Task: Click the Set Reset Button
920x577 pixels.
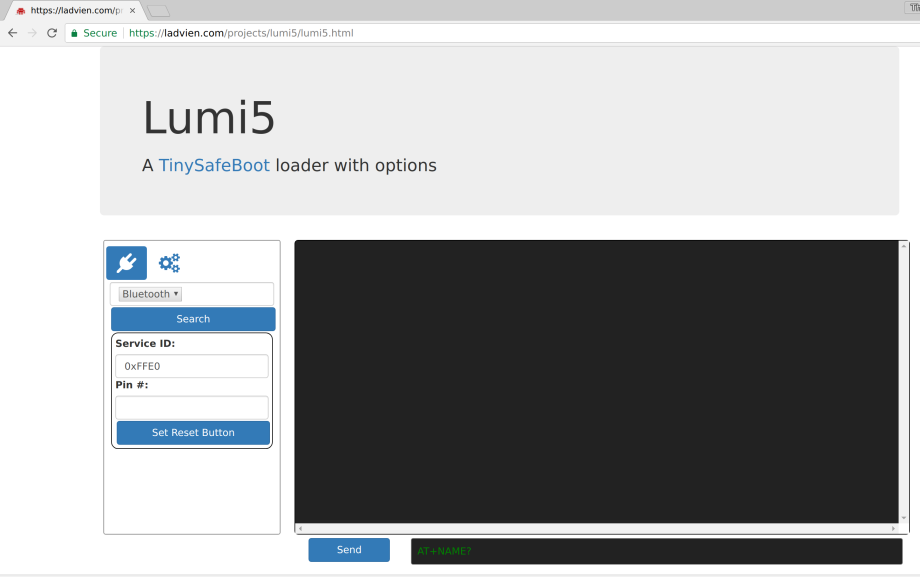Action: [x=193, y=433]
